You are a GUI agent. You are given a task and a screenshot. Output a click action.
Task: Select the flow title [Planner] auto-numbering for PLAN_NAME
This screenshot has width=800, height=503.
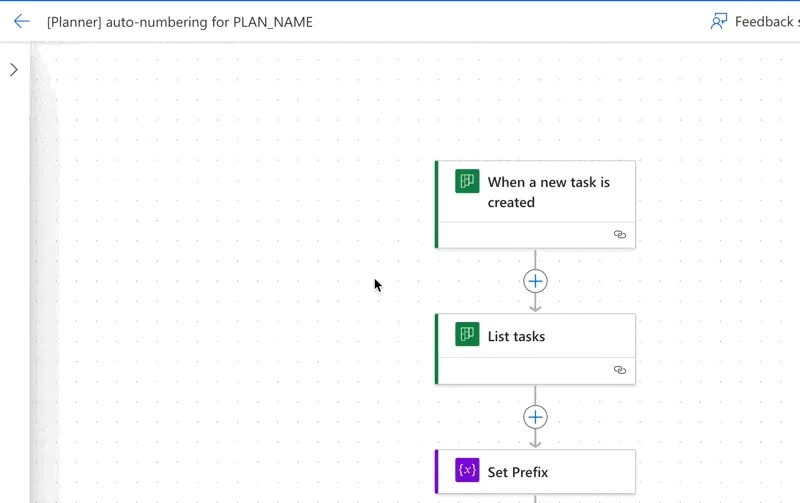click(180, 22)
